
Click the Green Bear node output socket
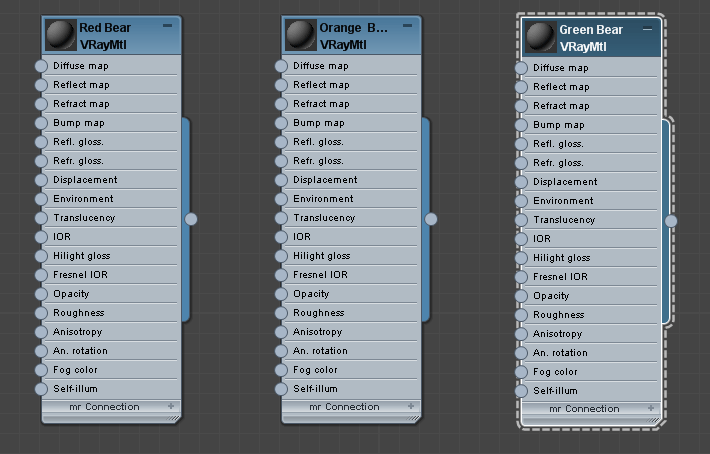click(671, 221)
